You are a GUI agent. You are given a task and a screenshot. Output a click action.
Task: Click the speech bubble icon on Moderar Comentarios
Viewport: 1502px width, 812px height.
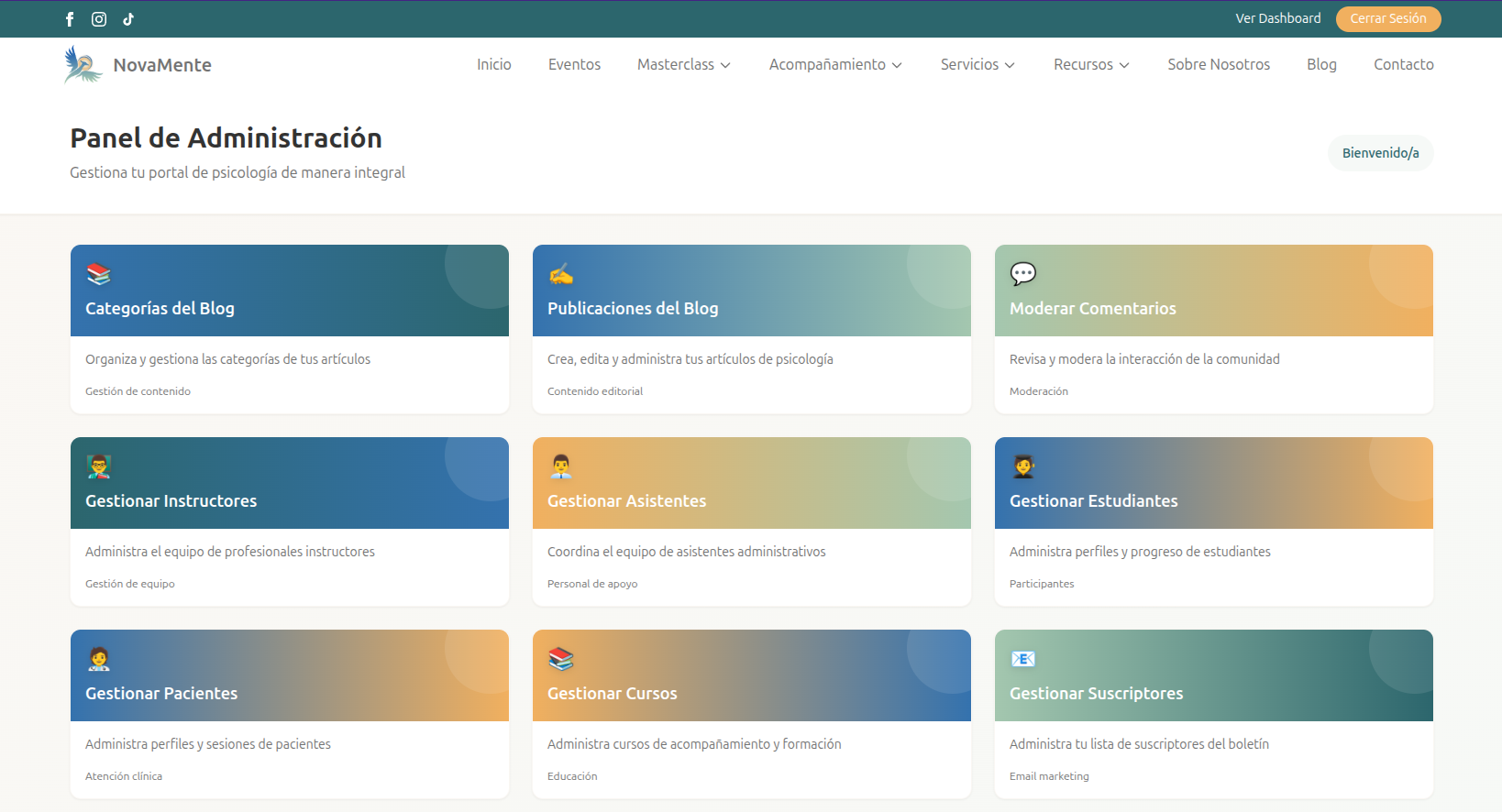1022,274
